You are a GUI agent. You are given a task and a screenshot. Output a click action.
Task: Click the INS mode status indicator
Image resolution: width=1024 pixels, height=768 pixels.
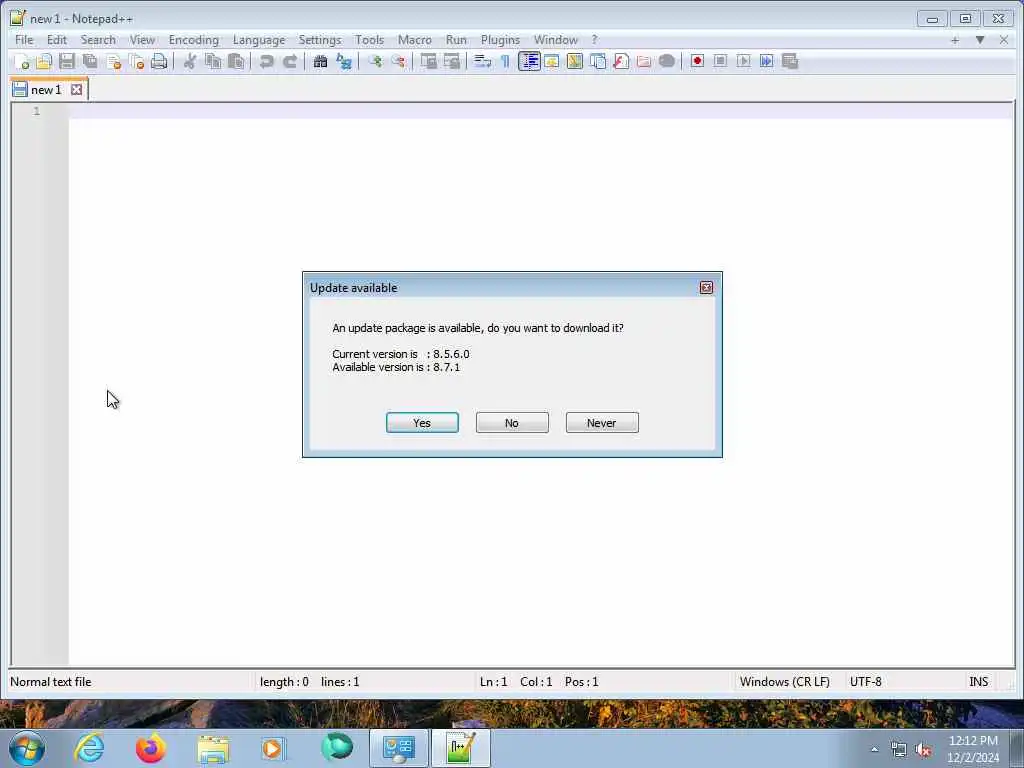click(978, 682)
